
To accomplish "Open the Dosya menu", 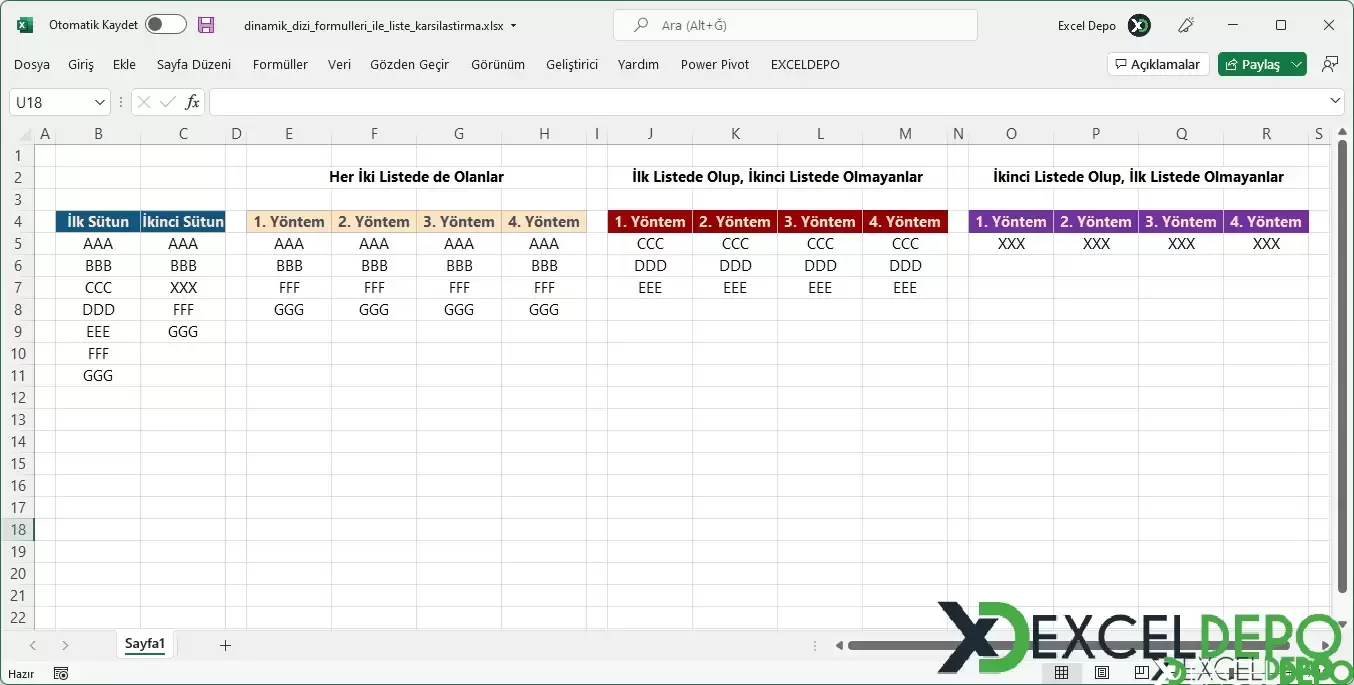I will [x=32, y=64].
